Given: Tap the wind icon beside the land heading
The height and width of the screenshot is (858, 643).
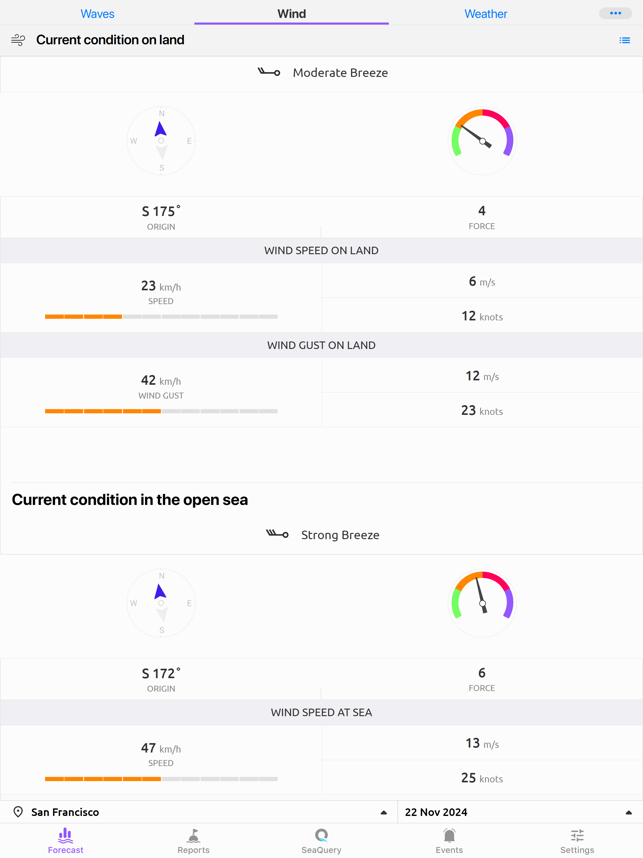Looking at the screenshot, I should (x=18, y=40).
